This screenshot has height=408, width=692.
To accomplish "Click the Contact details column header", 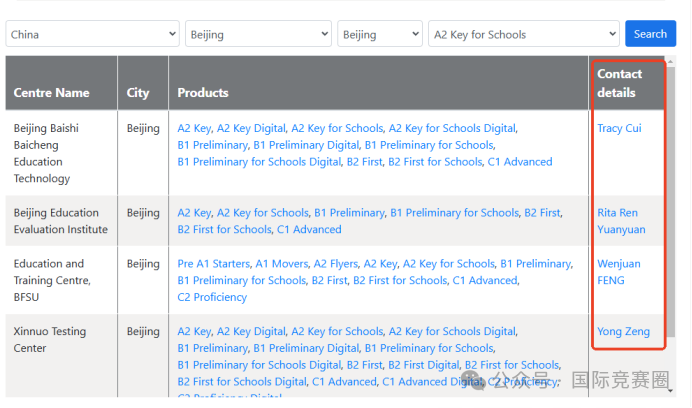I will pyautogui.click(x=627, y=83).
